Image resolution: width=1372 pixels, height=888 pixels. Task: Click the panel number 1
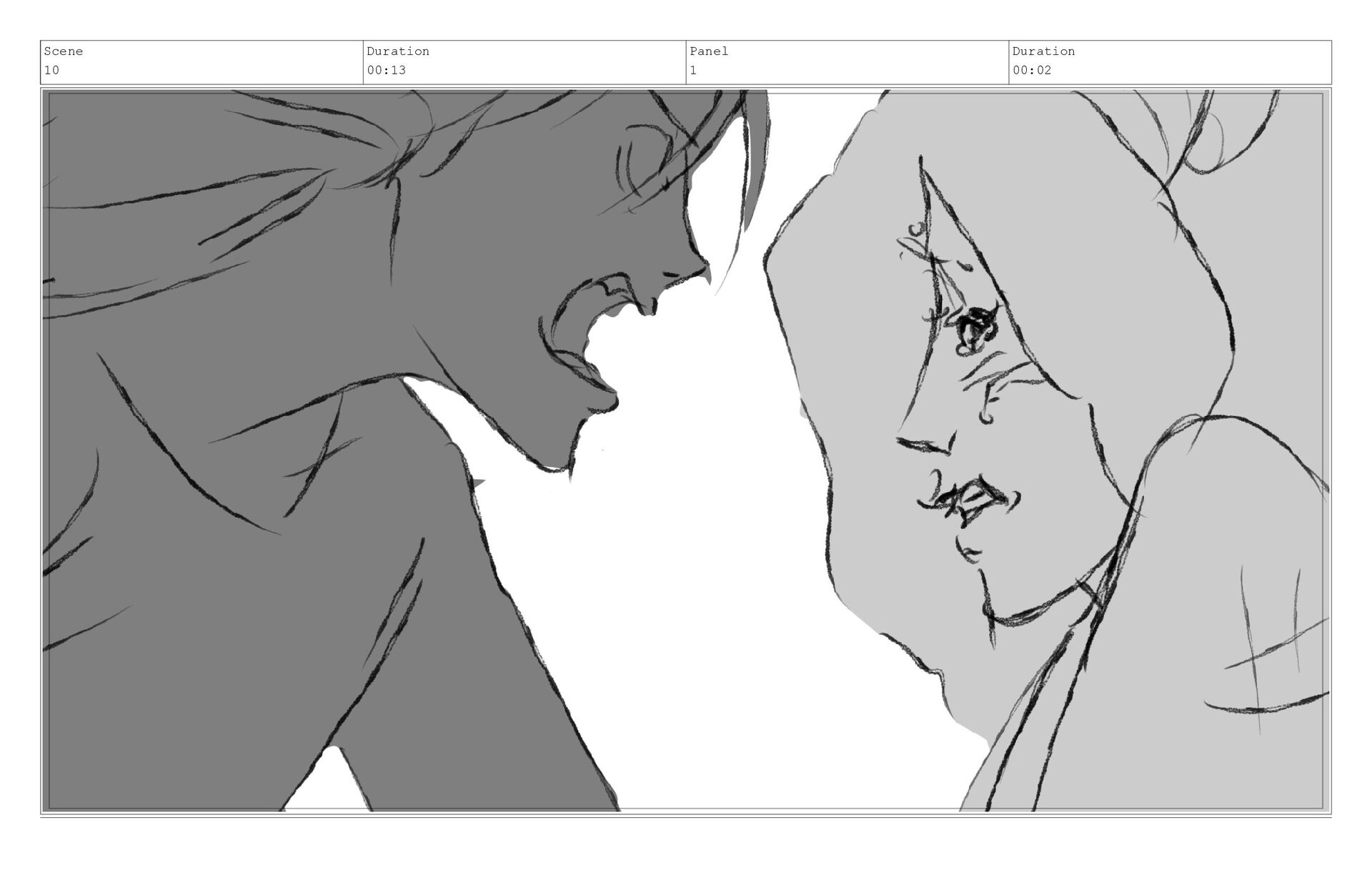point(693,70)
